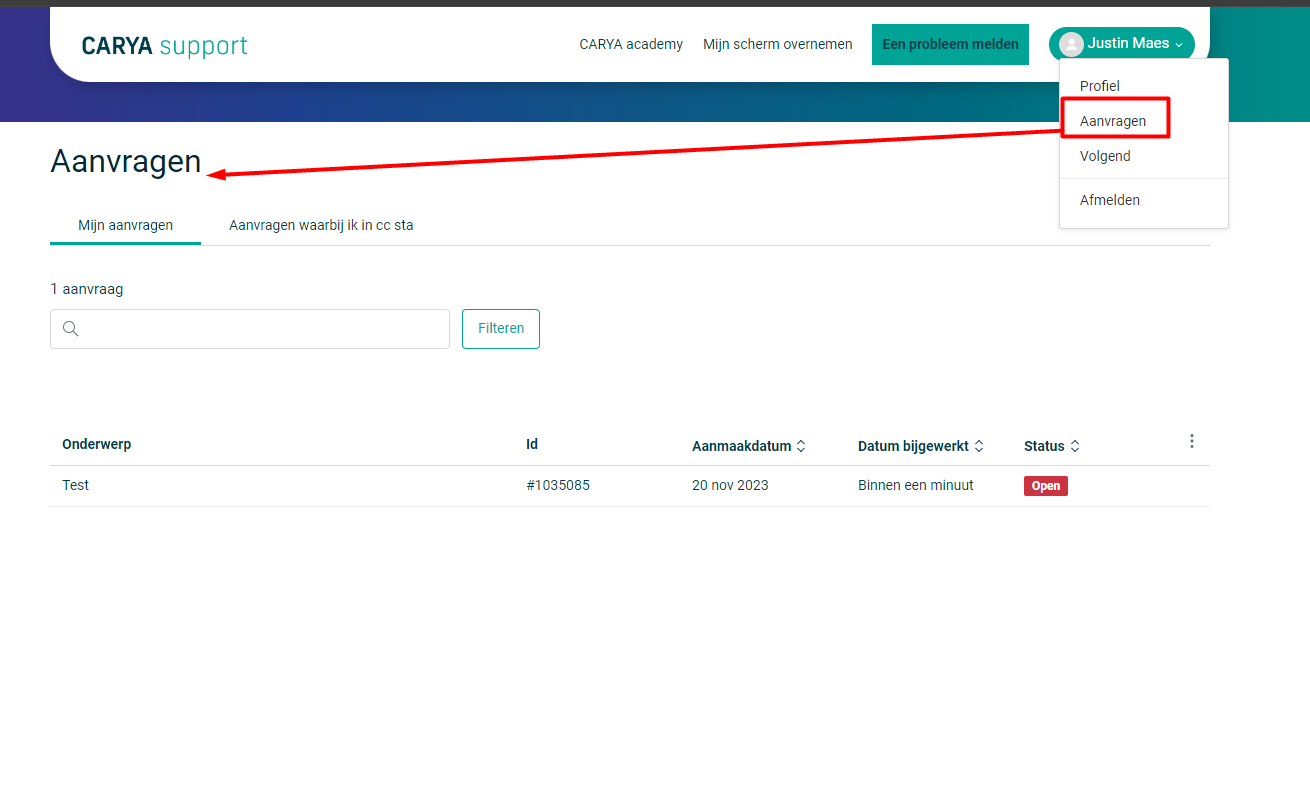Select Volgend from user menu

[x=1105, y=156]
